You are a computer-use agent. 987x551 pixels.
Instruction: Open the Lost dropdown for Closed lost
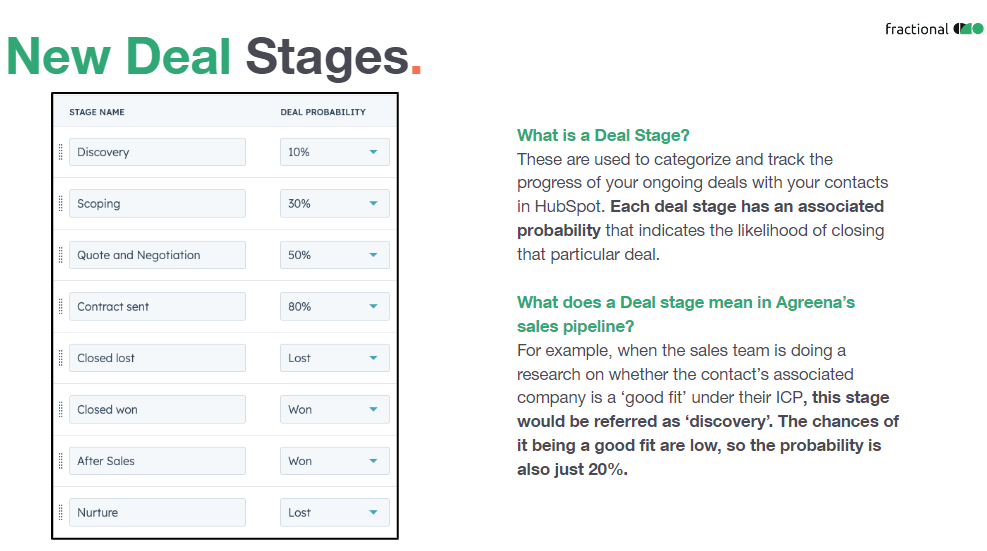pyautogui.click(x=335, y=358)
